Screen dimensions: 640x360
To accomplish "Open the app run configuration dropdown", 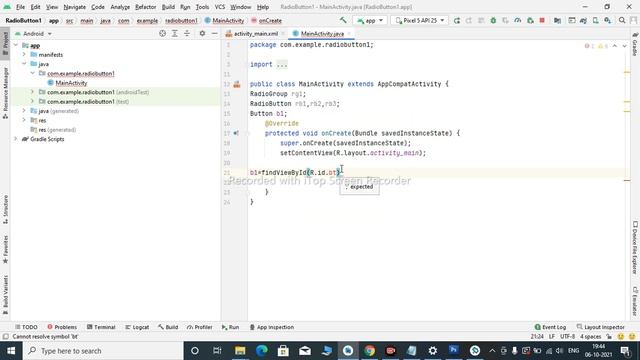I will (370, 20).
